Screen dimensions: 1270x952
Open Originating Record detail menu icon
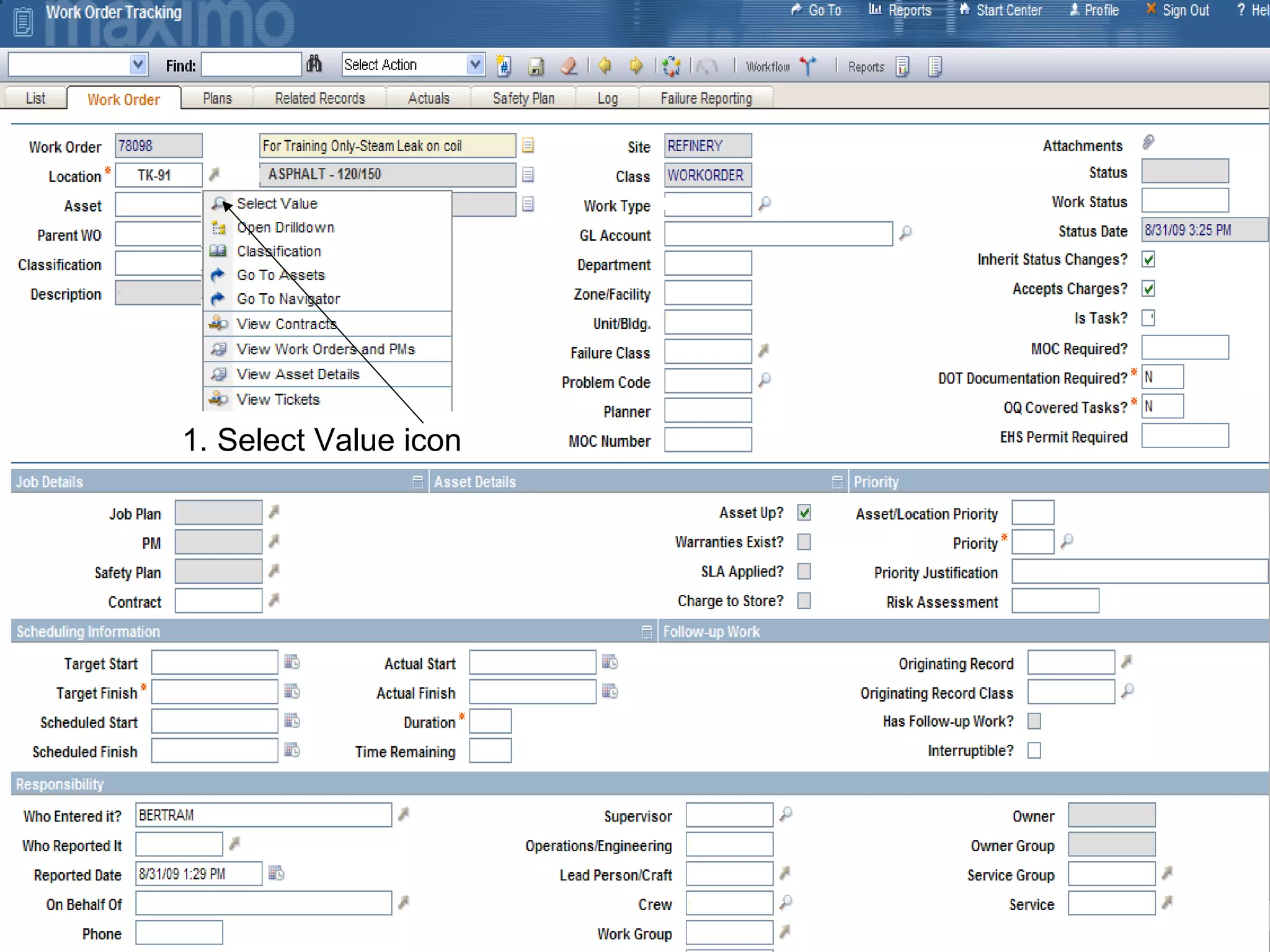[1127, 662]
